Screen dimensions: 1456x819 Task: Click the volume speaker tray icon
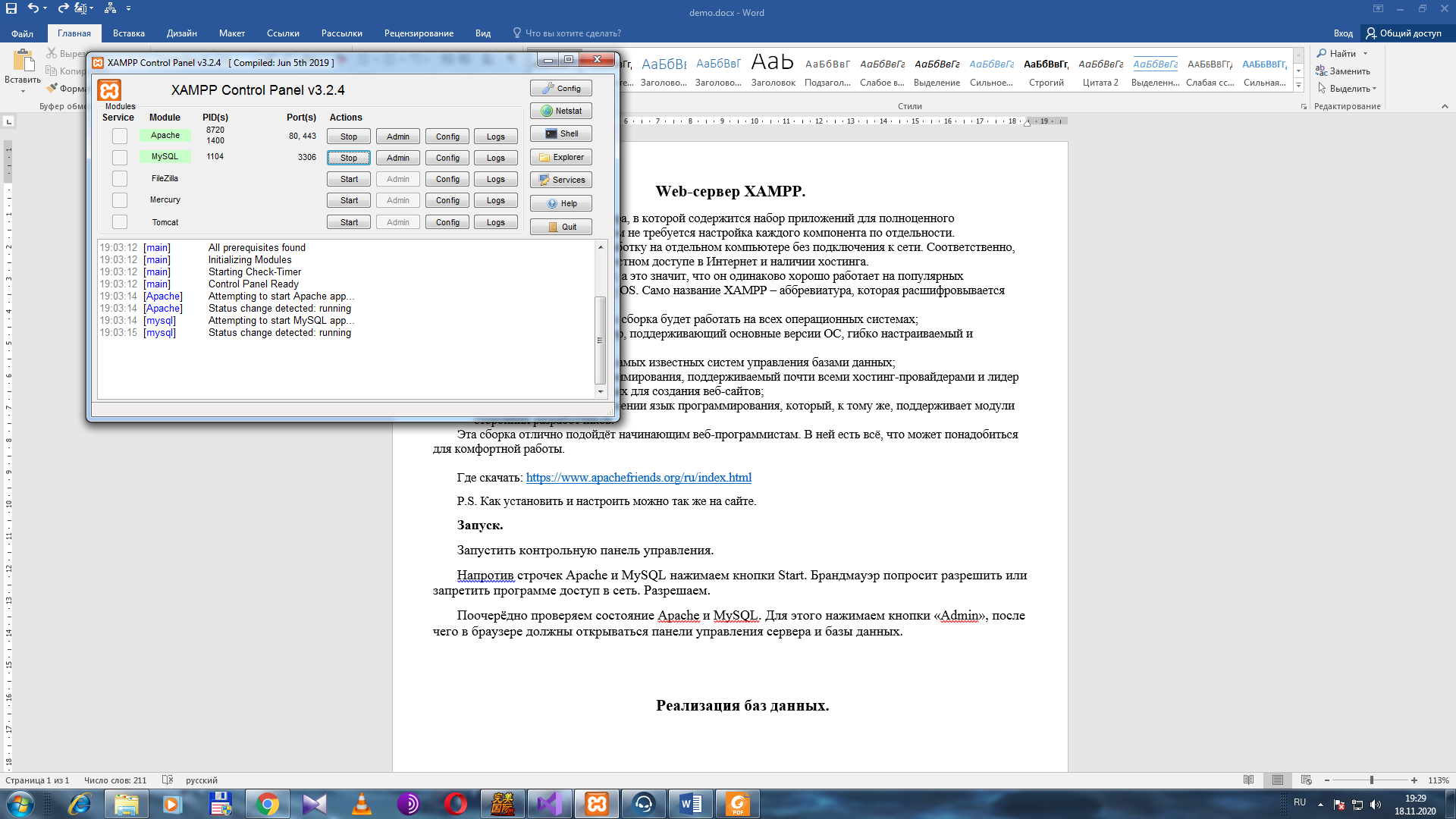(x=1376, y=805)
